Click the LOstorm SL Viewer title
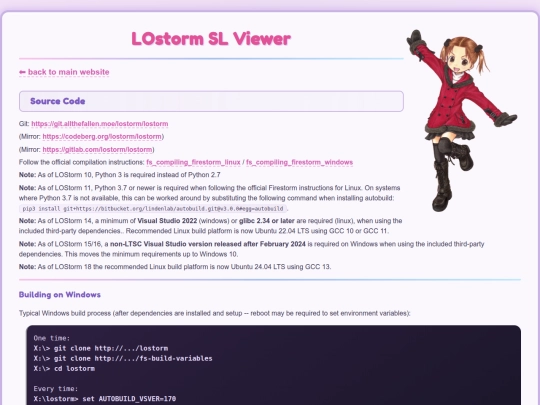The width and height of the screenshot is (540, 405). click(x=211, y=39)
